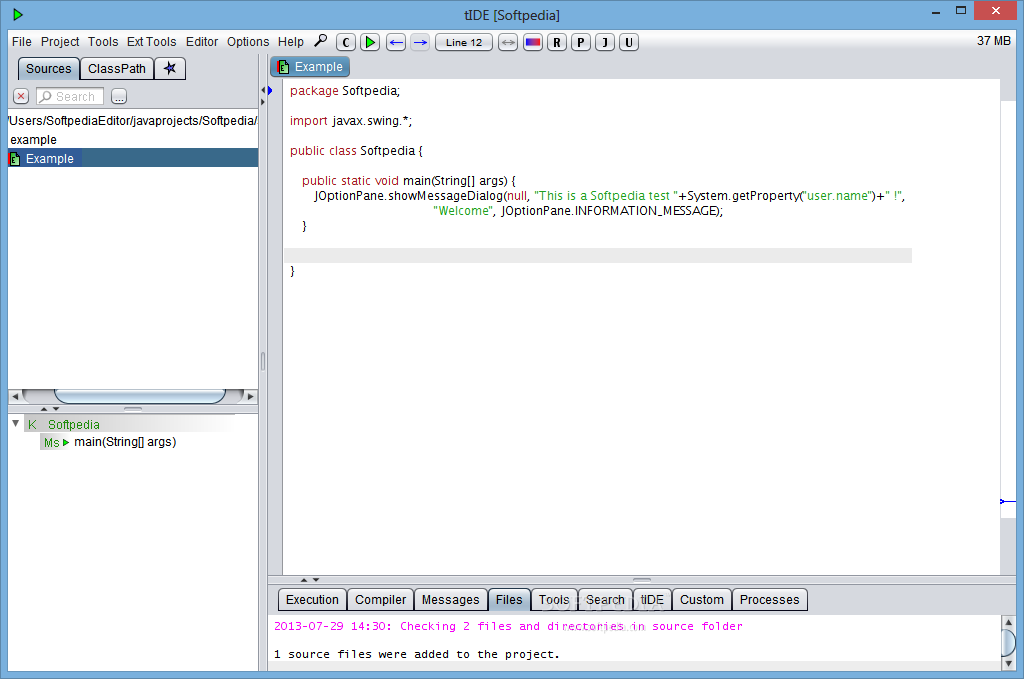Go forward with the blue right arrow
The image size is (1024, 679).
click(420, 42)
